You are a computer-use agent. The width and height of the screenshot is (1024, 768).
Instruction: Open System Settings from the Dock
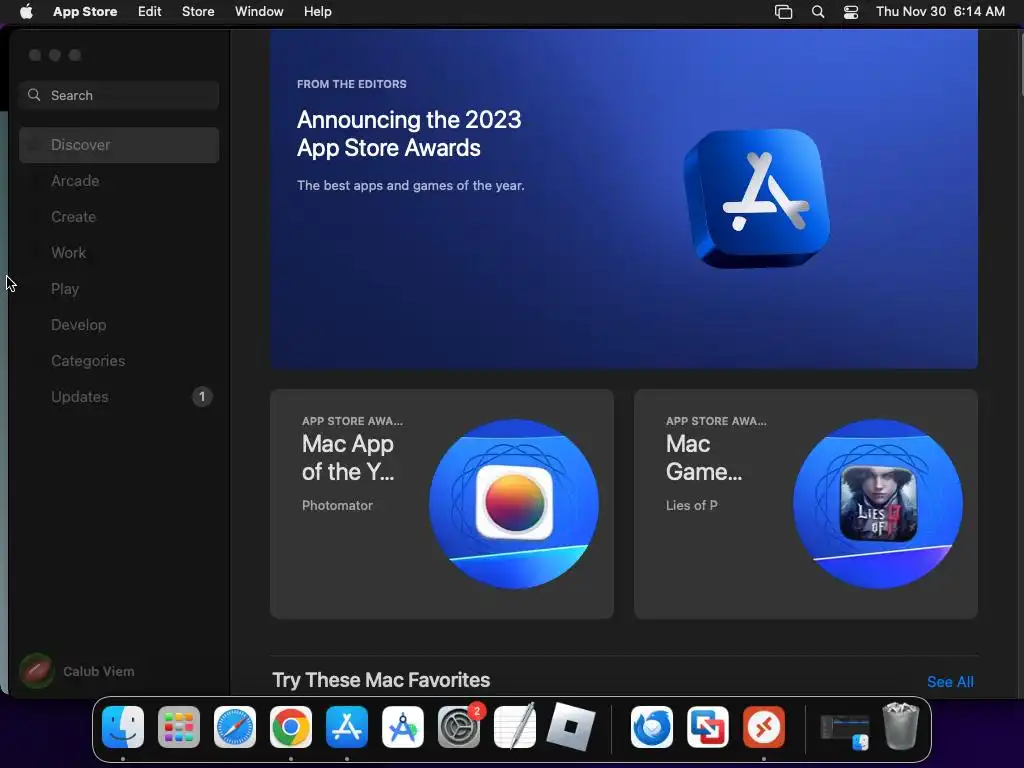(x=458, y=727)
